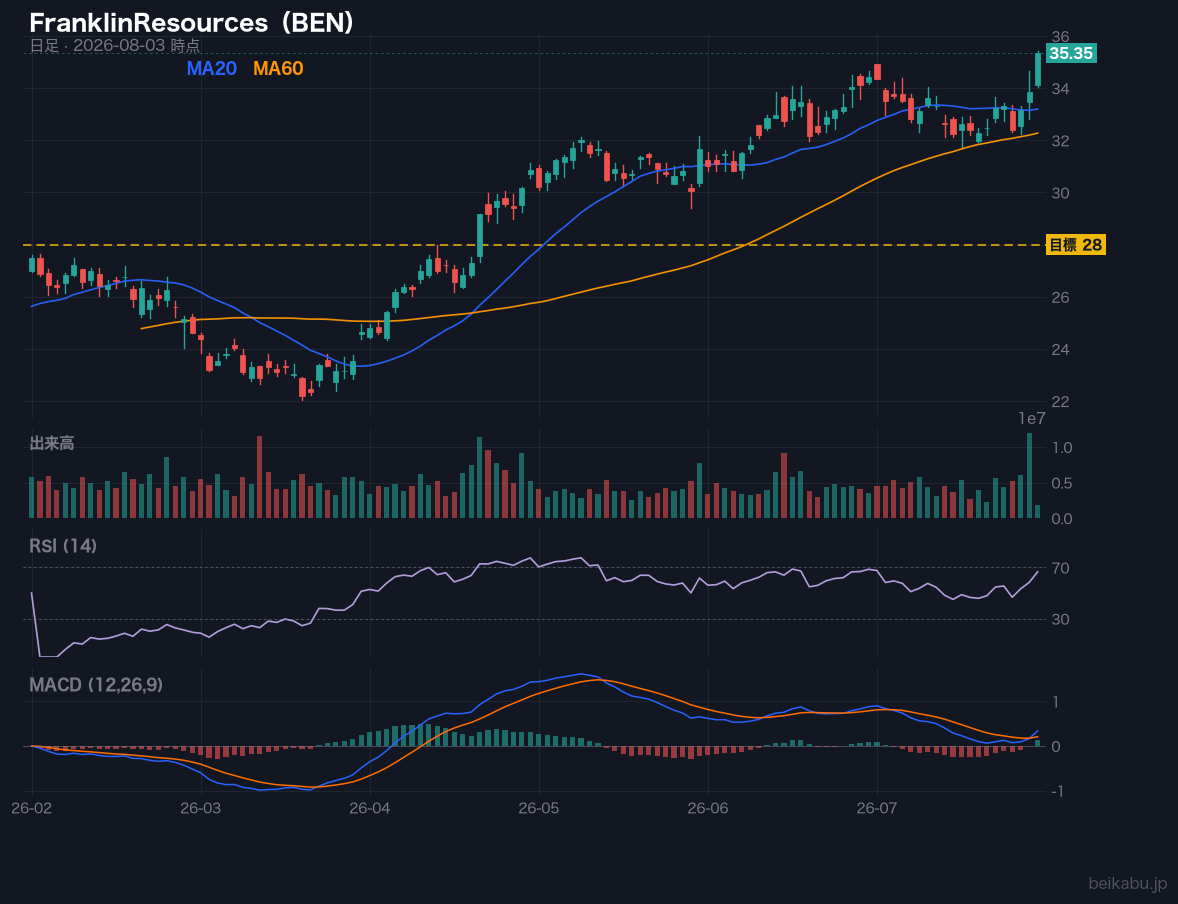The height and width of the screenshot is (904, 1178).
Task: Select the MA20 legend label
Action: [211, 68]
